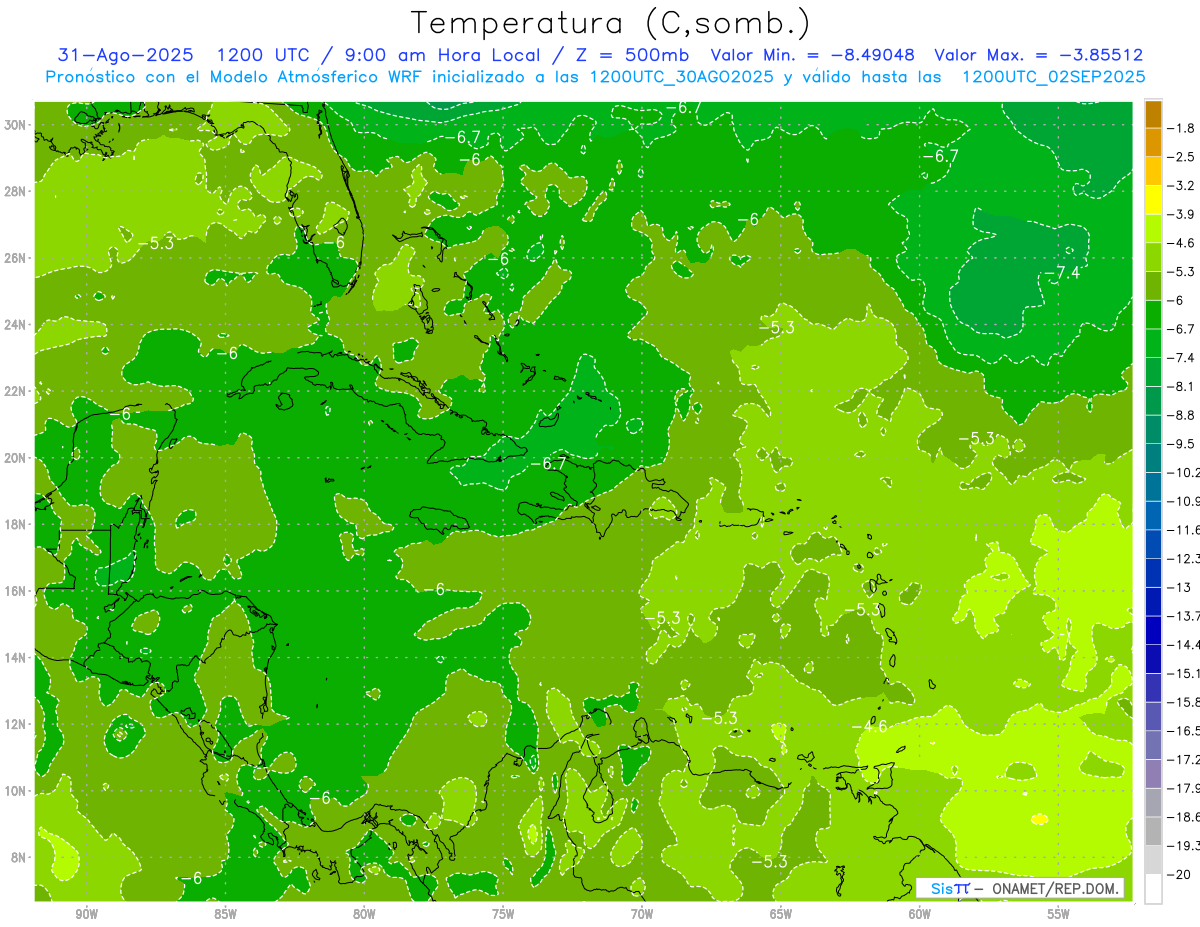
Task: Click the ONAMET/REP.DOM. logo box
Action: (1020, 888)
